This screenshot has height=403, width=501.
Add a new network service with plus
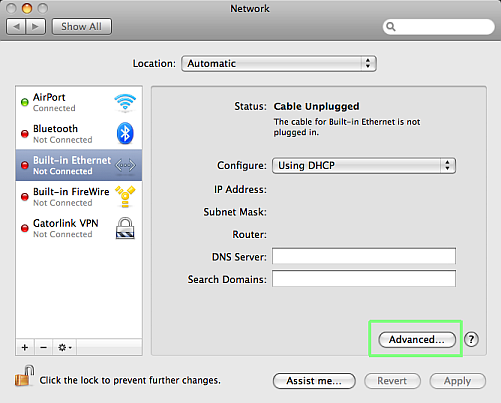click(25, 348)
